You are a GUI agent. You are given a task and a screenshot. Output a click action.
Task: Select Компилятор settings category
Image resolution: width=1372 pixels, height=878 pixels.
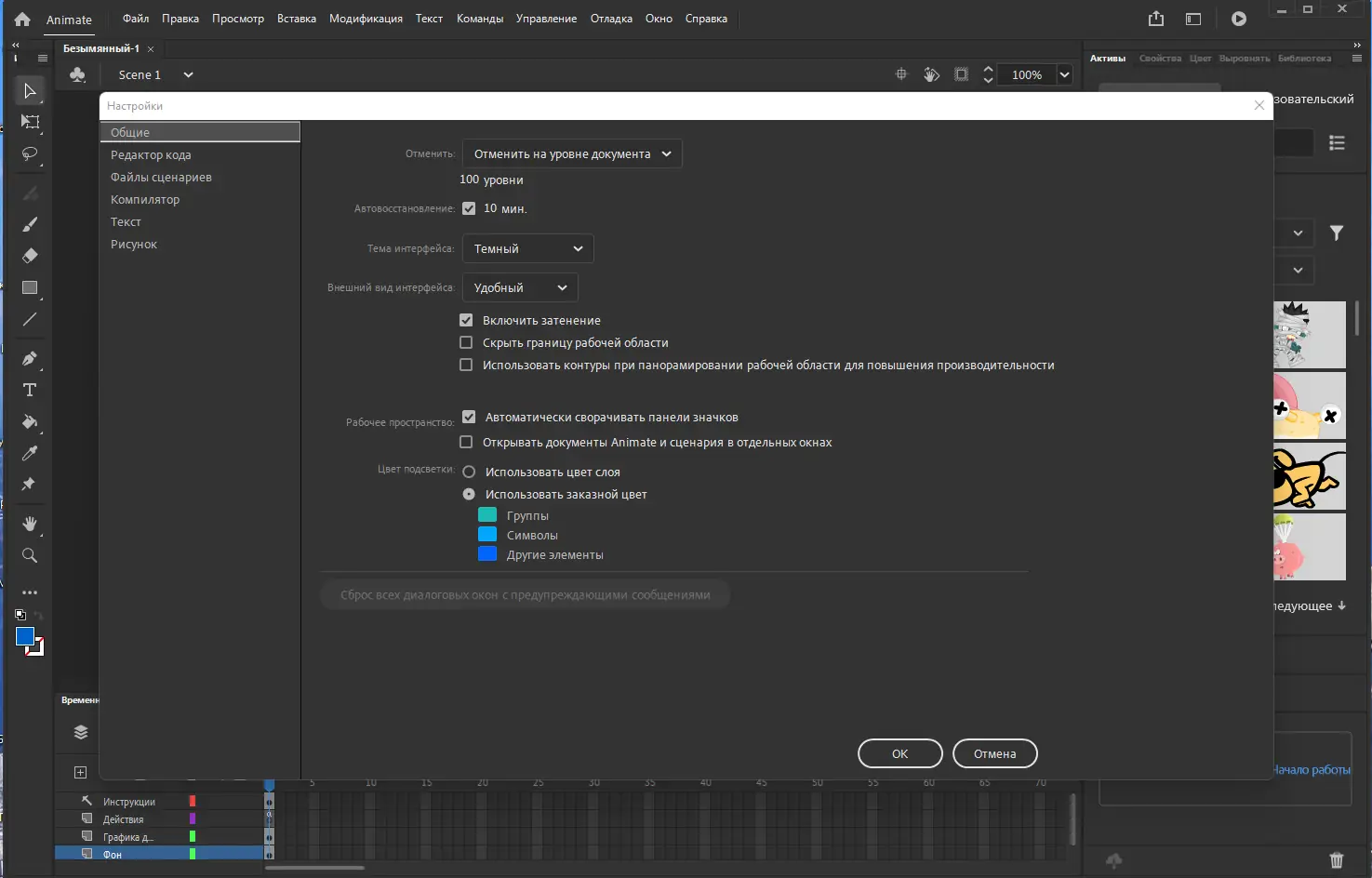(200, 199)
